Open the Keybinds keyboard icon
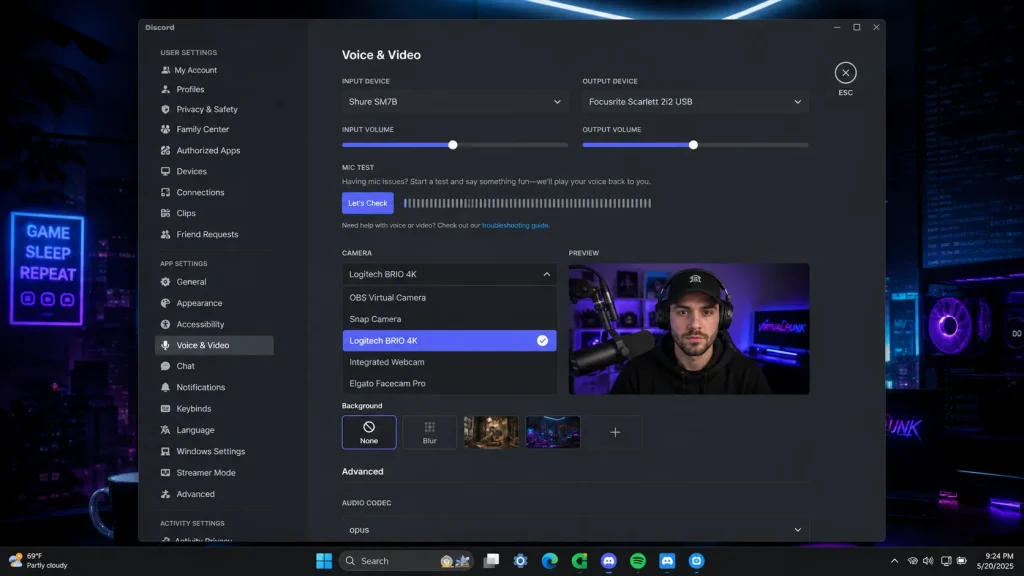1024x576 pixels. click(x=165, y=409)
